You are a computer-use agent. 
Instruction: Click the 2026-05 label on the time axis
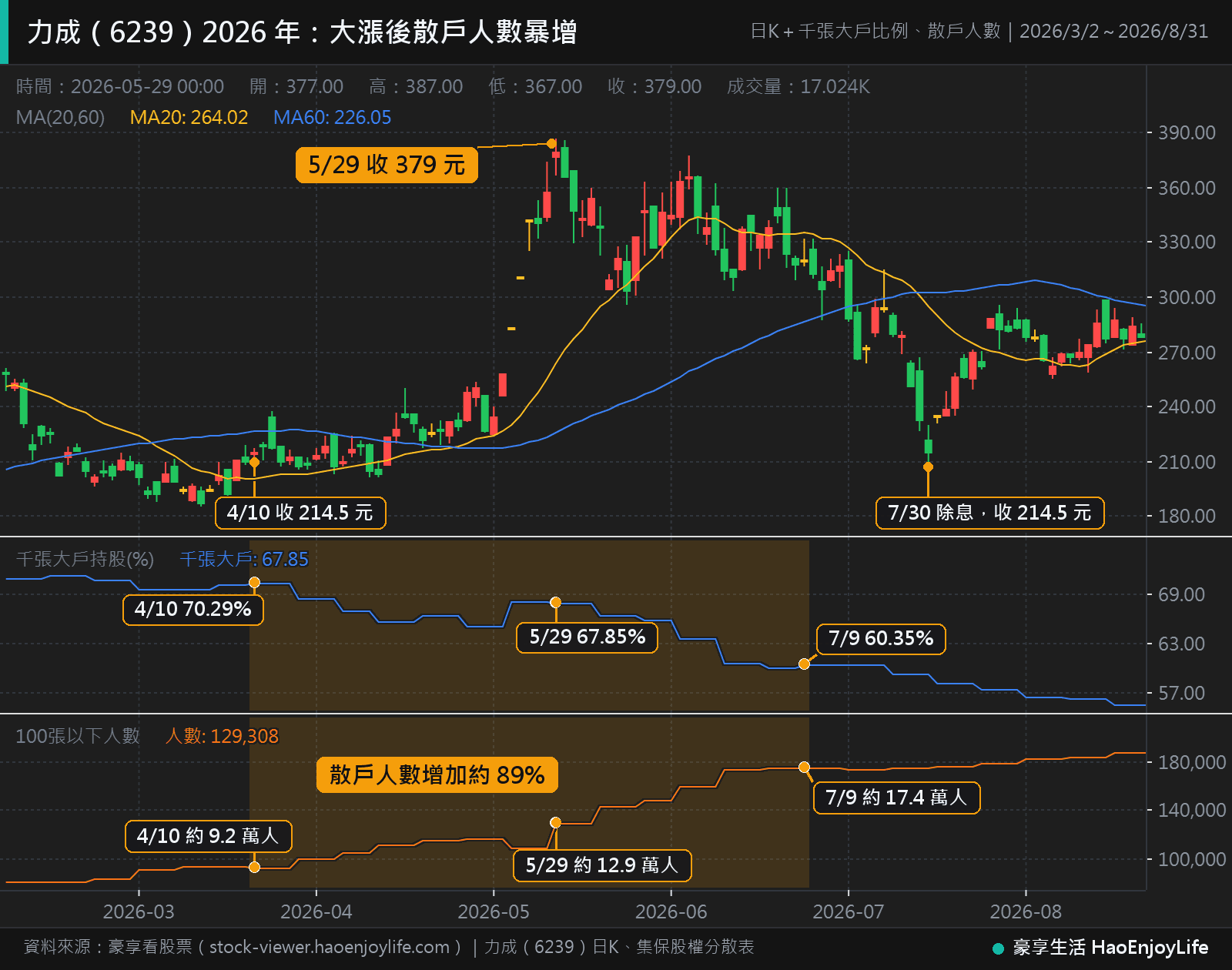pyautogui.click(x=494, y=911)
